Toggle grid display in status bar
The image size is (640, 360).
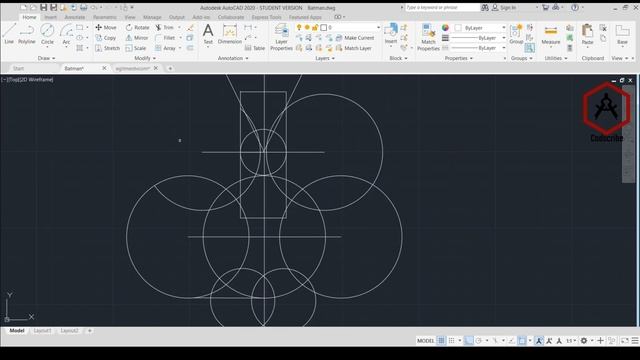point(441,340)
